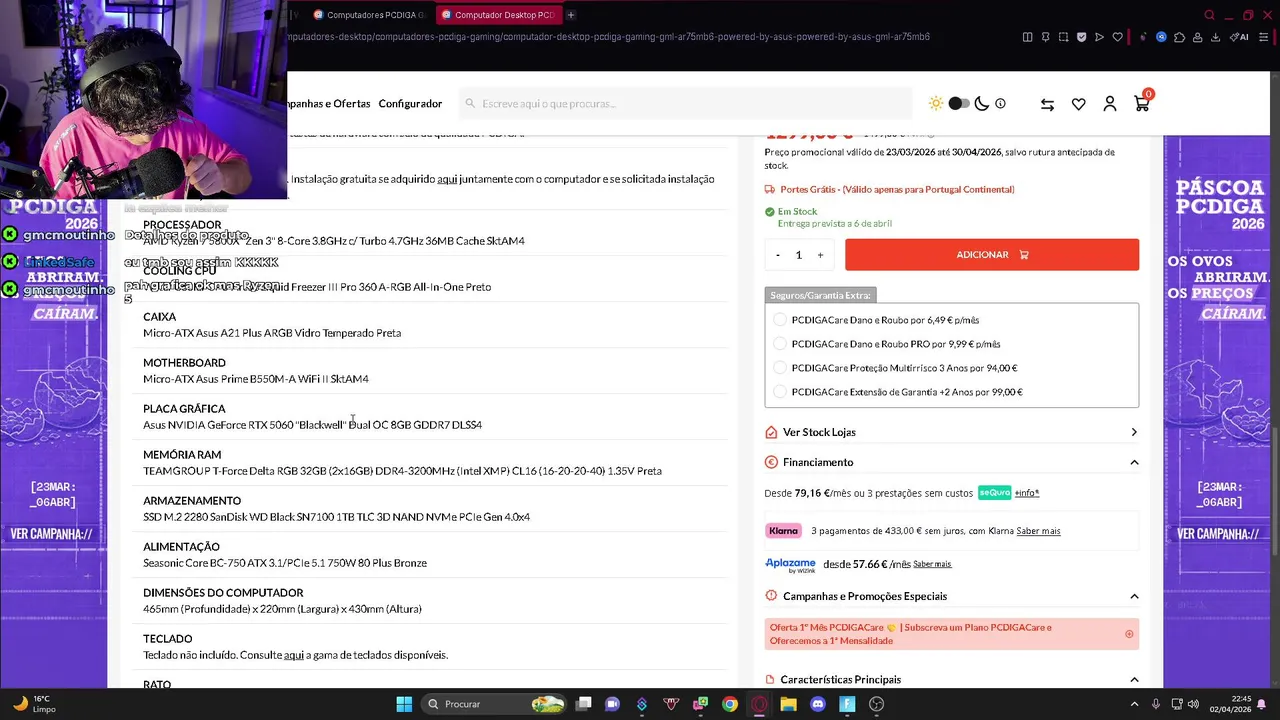Click the browser address bar URL

coord(610,37)
